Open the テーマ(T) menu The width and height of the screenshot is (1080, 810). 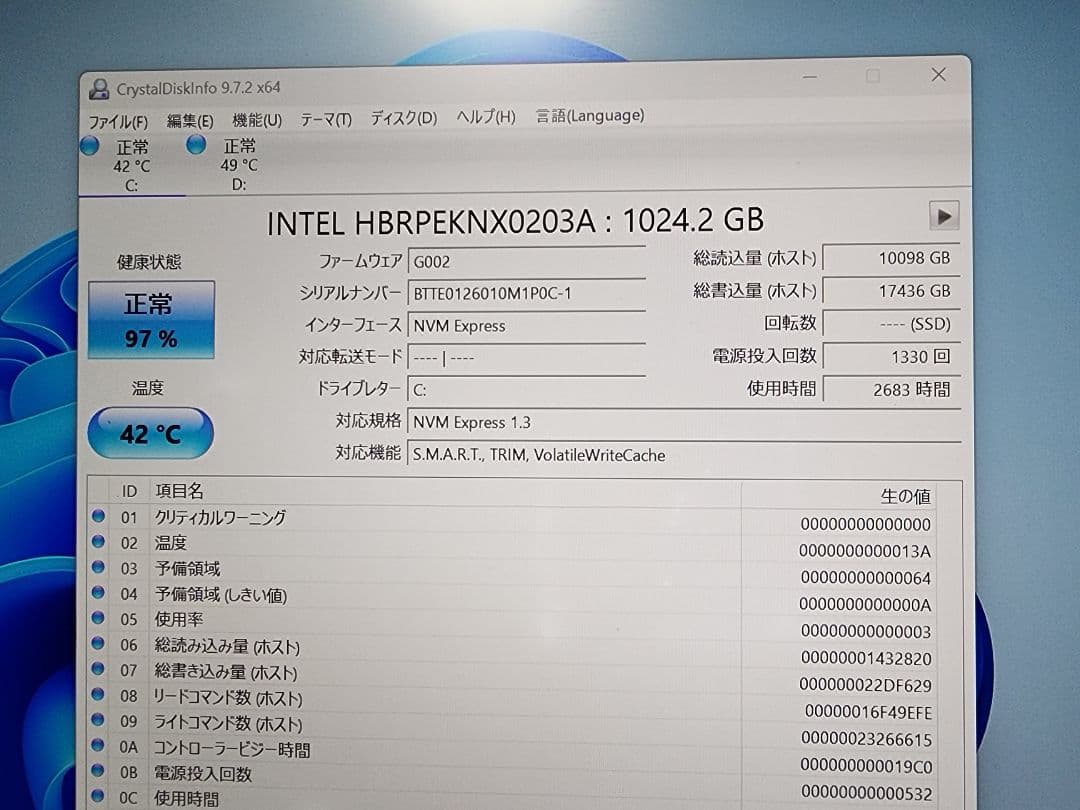(x=326, y=119)
